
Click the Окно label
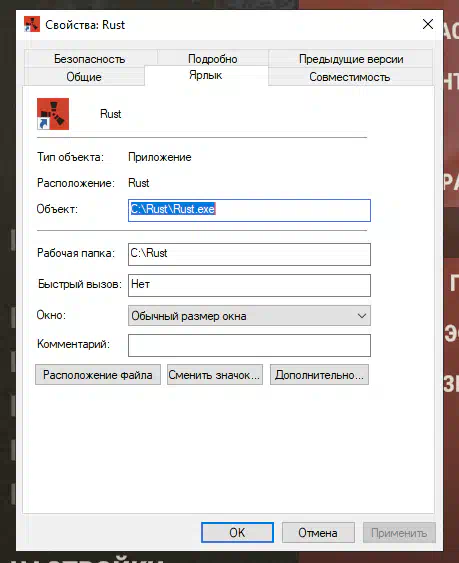(51, 315)
